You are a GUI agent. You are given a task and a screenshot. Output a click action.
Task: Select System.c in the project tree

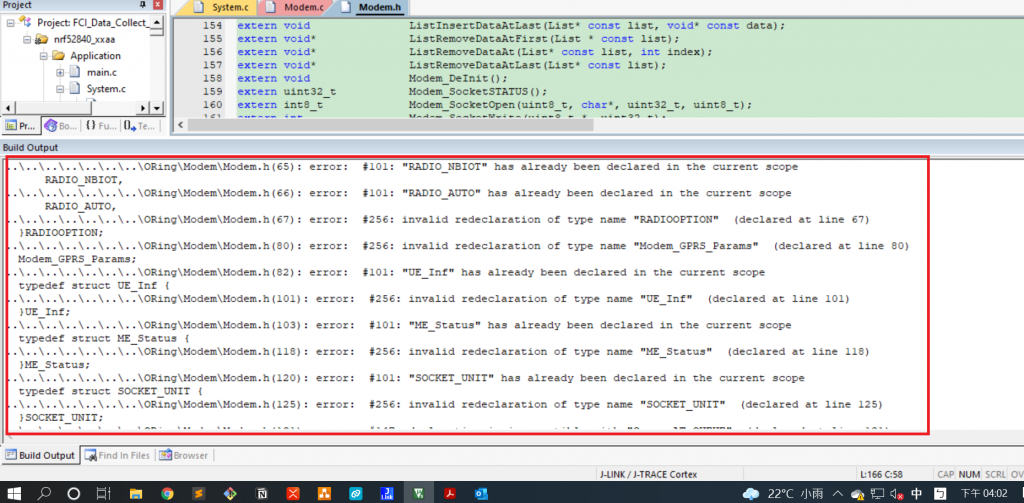point(106,89)
